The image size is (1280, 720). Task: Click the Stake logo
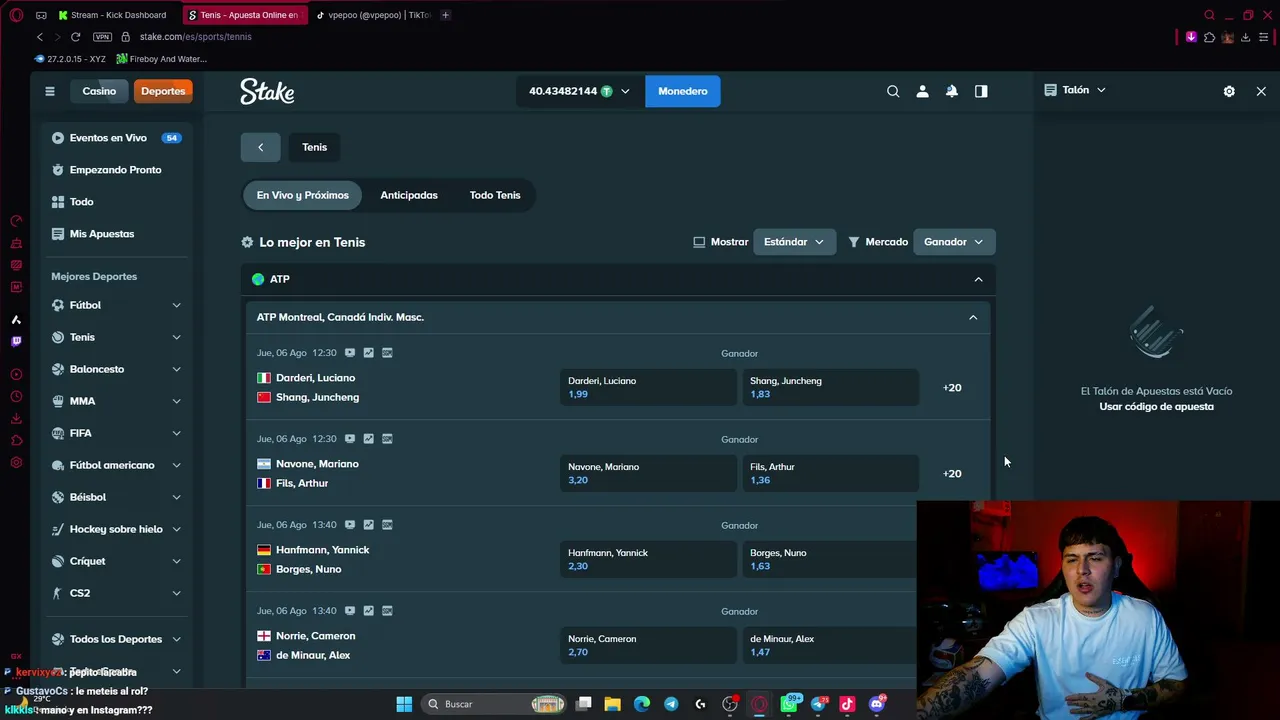coord(267,91)
